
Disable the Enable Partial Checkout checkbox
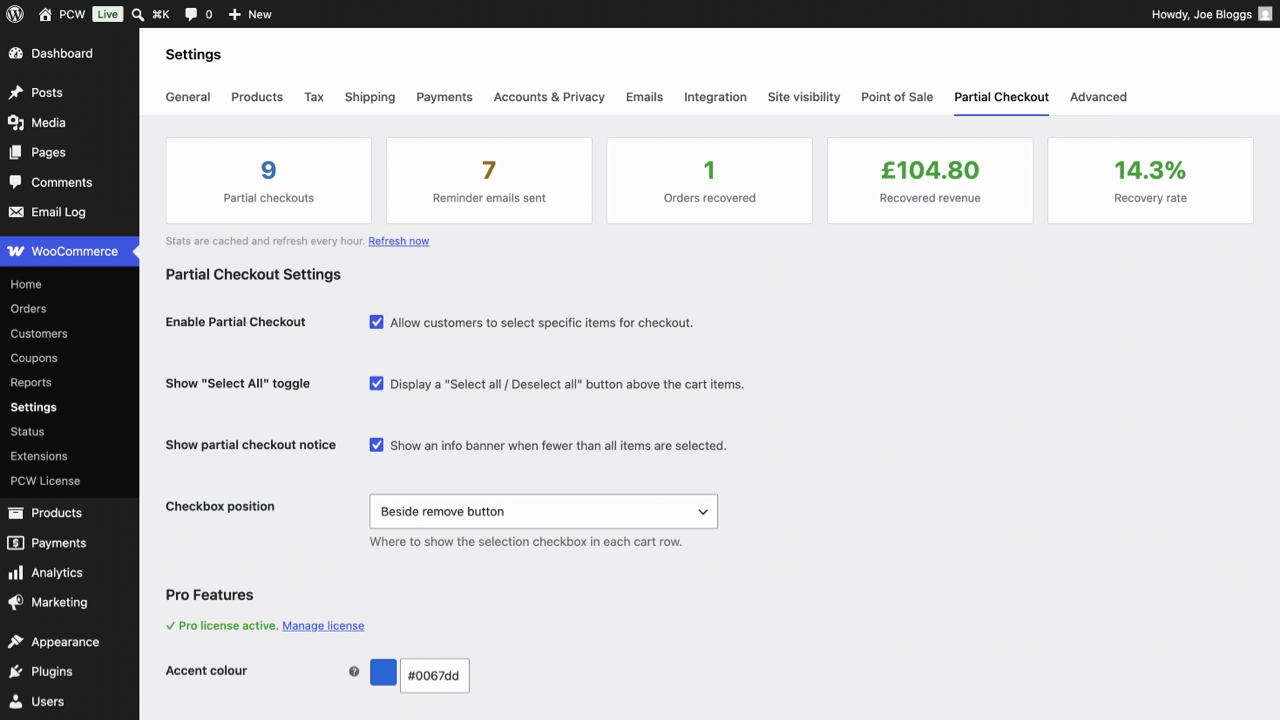click(x=376, y=322)
